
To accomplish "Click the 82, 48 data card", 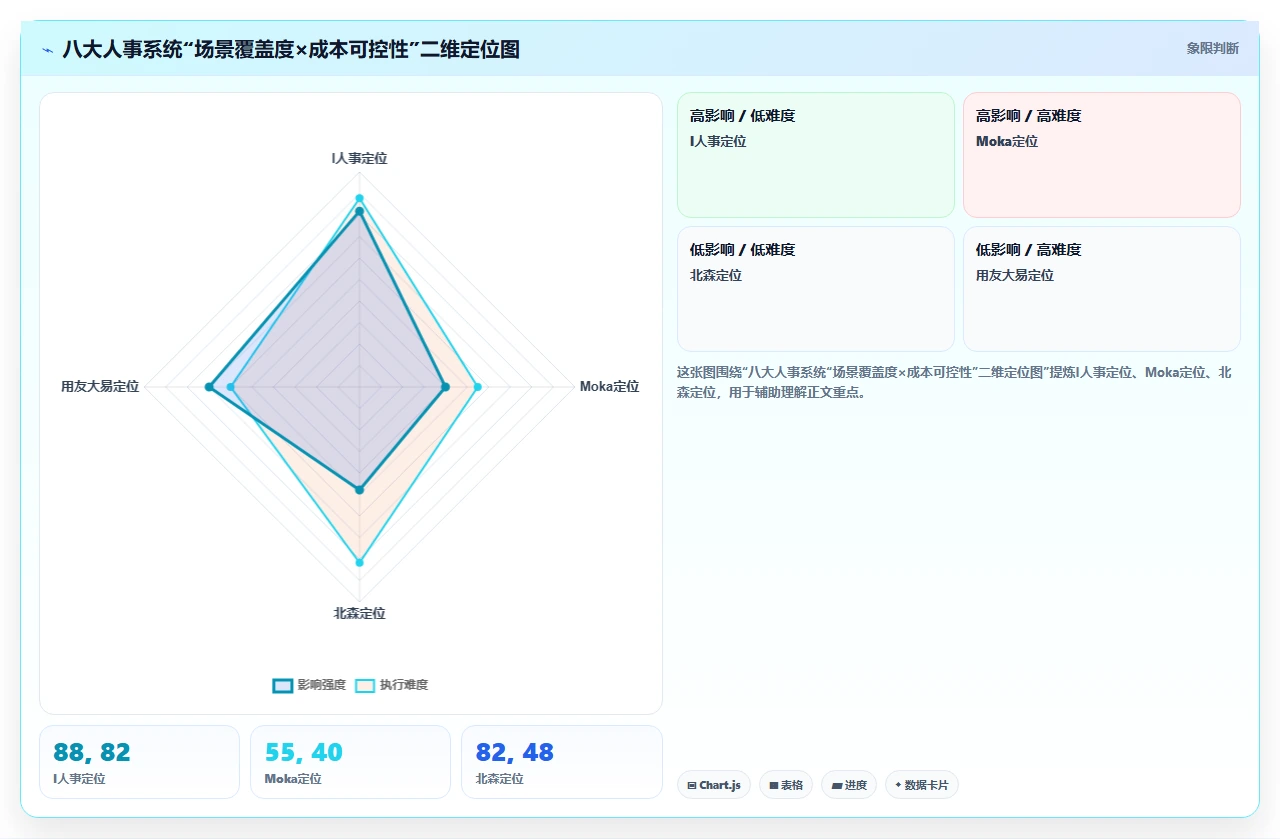I will tap(562, 762).
